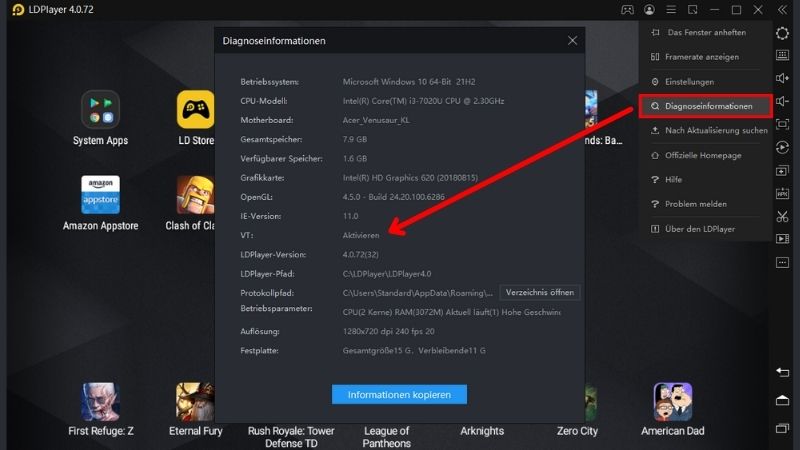Launch Eternal Fury game

pos(195,402)
